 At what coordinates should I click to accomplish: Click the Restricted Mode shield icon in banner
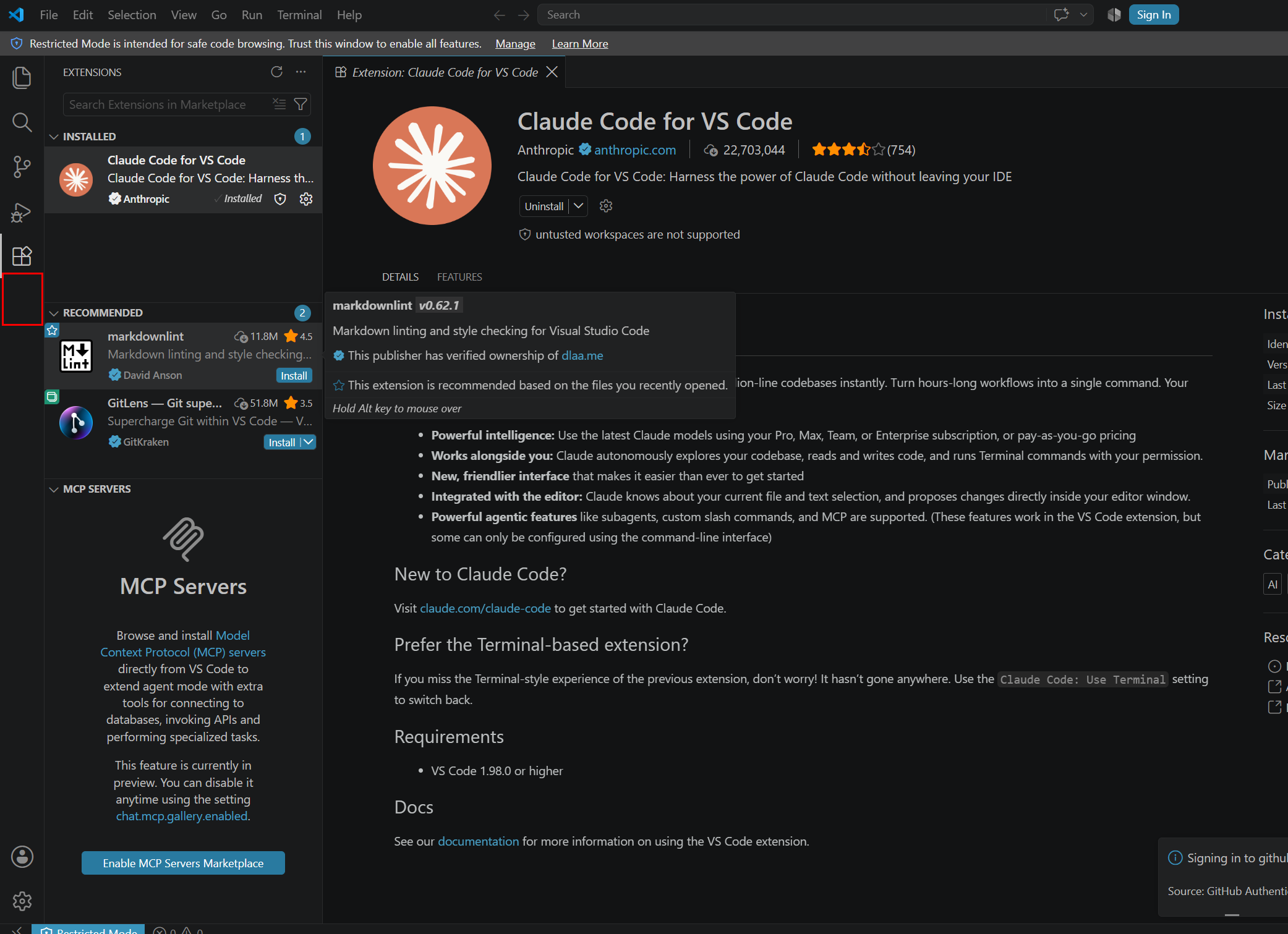click(17, 43)
